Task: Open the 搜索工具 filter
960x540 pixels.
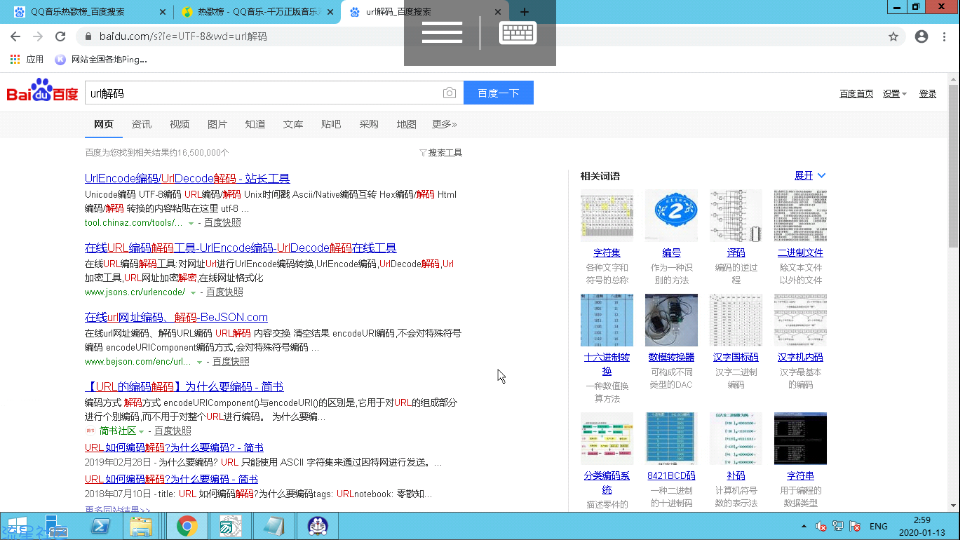Action: click(x=441, y=152)
